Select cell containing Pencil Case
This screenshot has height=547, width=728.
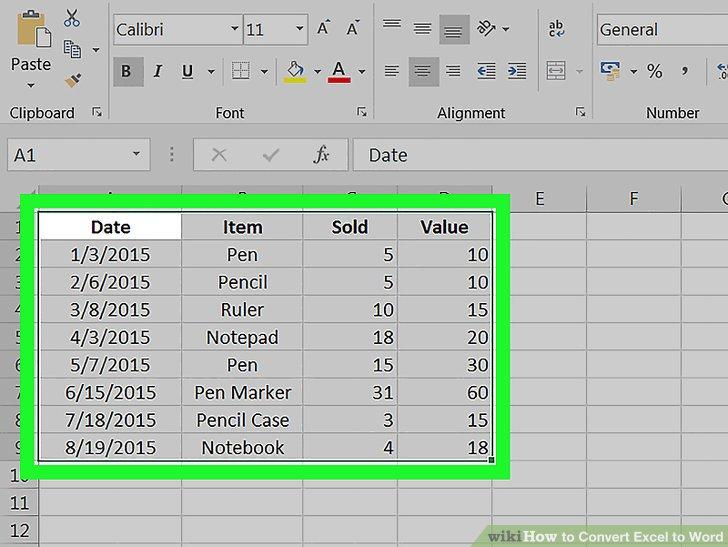(x=242, y=420)
